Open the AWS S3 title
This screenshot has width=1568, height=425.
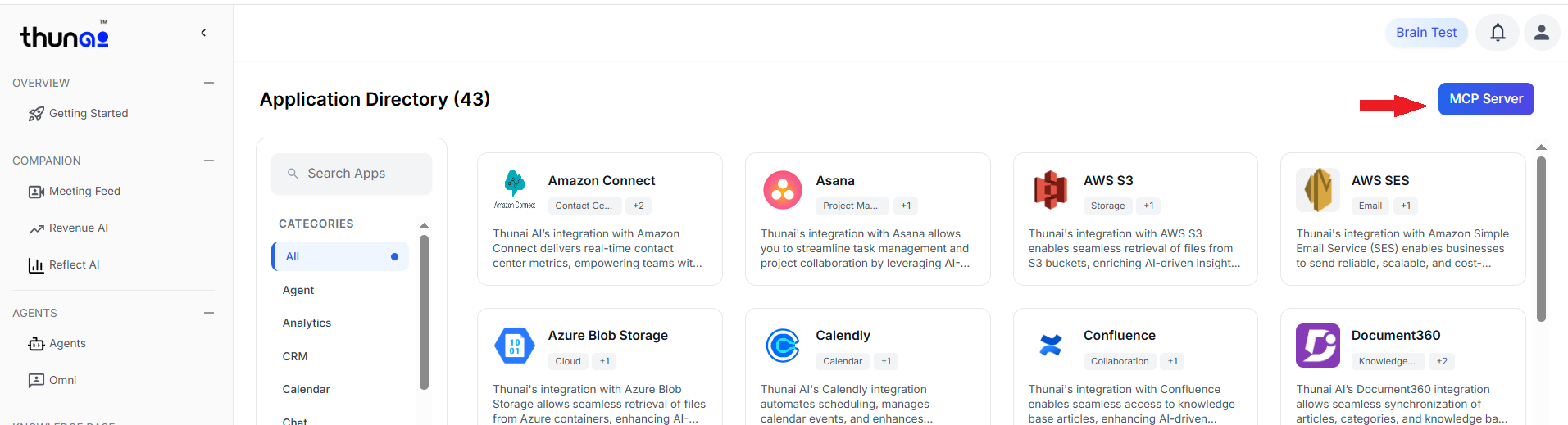[1108, 181]
